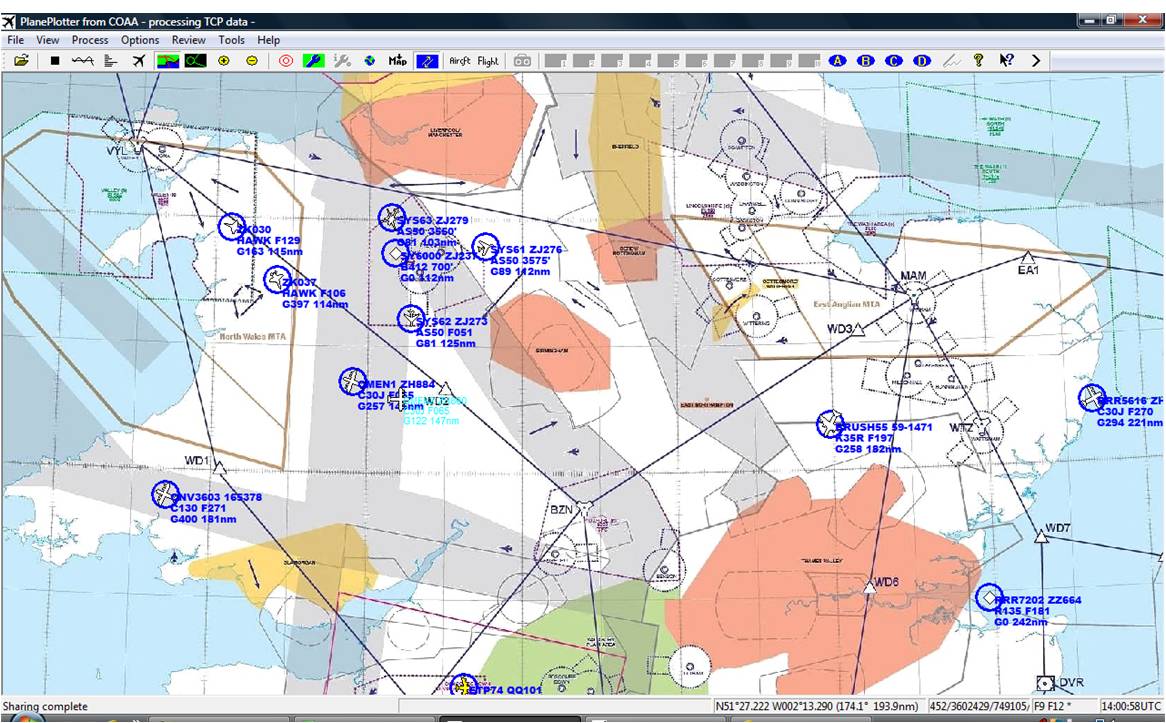The height and width of the screenshot is (723, 1166).
Task: Select aircraft SYS63 ZJ279 symbol
Action: 391,217
